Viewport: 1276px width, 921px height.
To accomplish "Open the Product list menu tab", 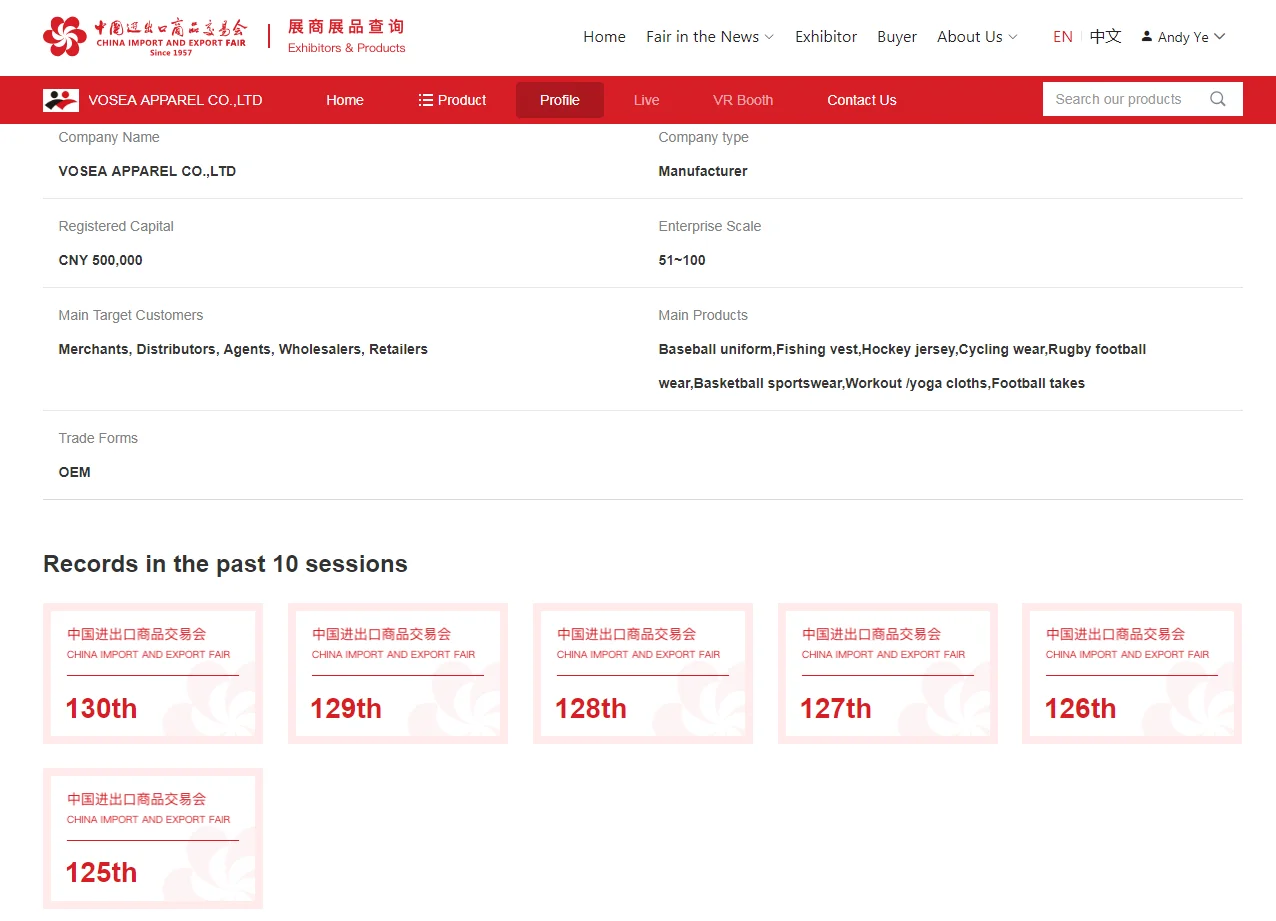I will coord(452,100).
